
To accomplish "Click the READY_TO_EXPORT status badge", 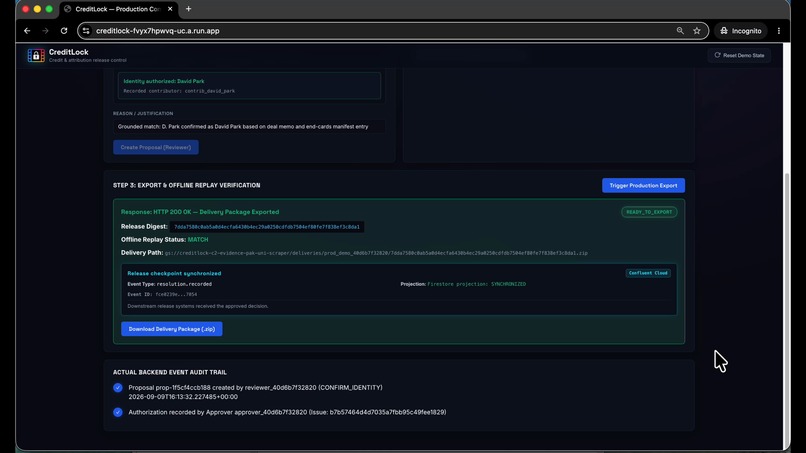I will (649, 212).
